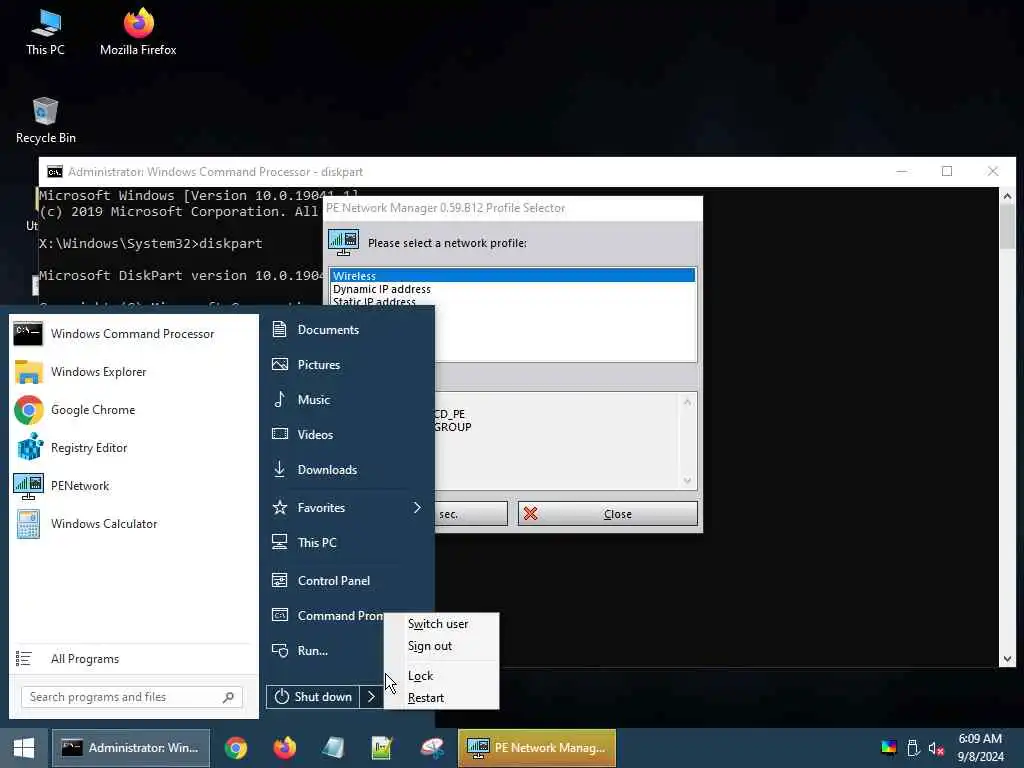Open the green chart notepad taskbar icon

point(382,748)
